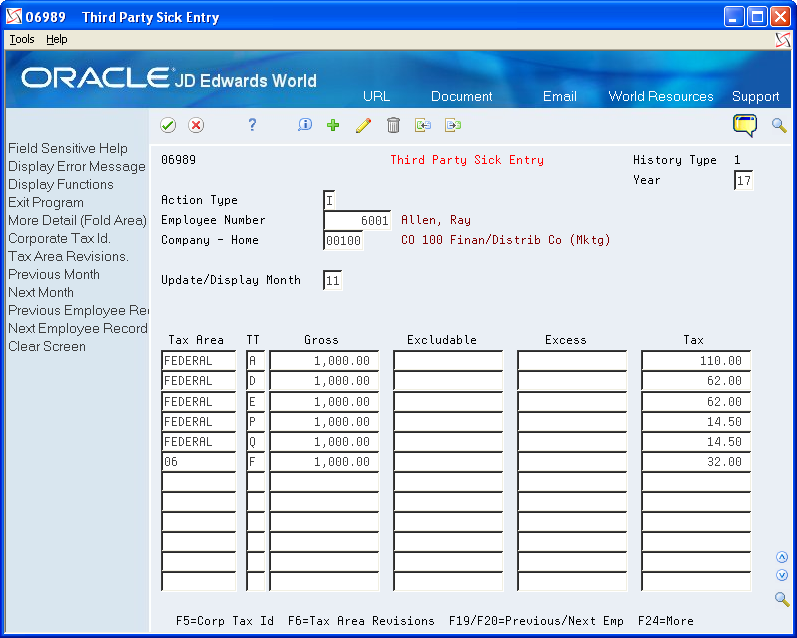Click the Action Type field
Screen dimensions: 797x638
pyautogui.click(x=329, y=200)
